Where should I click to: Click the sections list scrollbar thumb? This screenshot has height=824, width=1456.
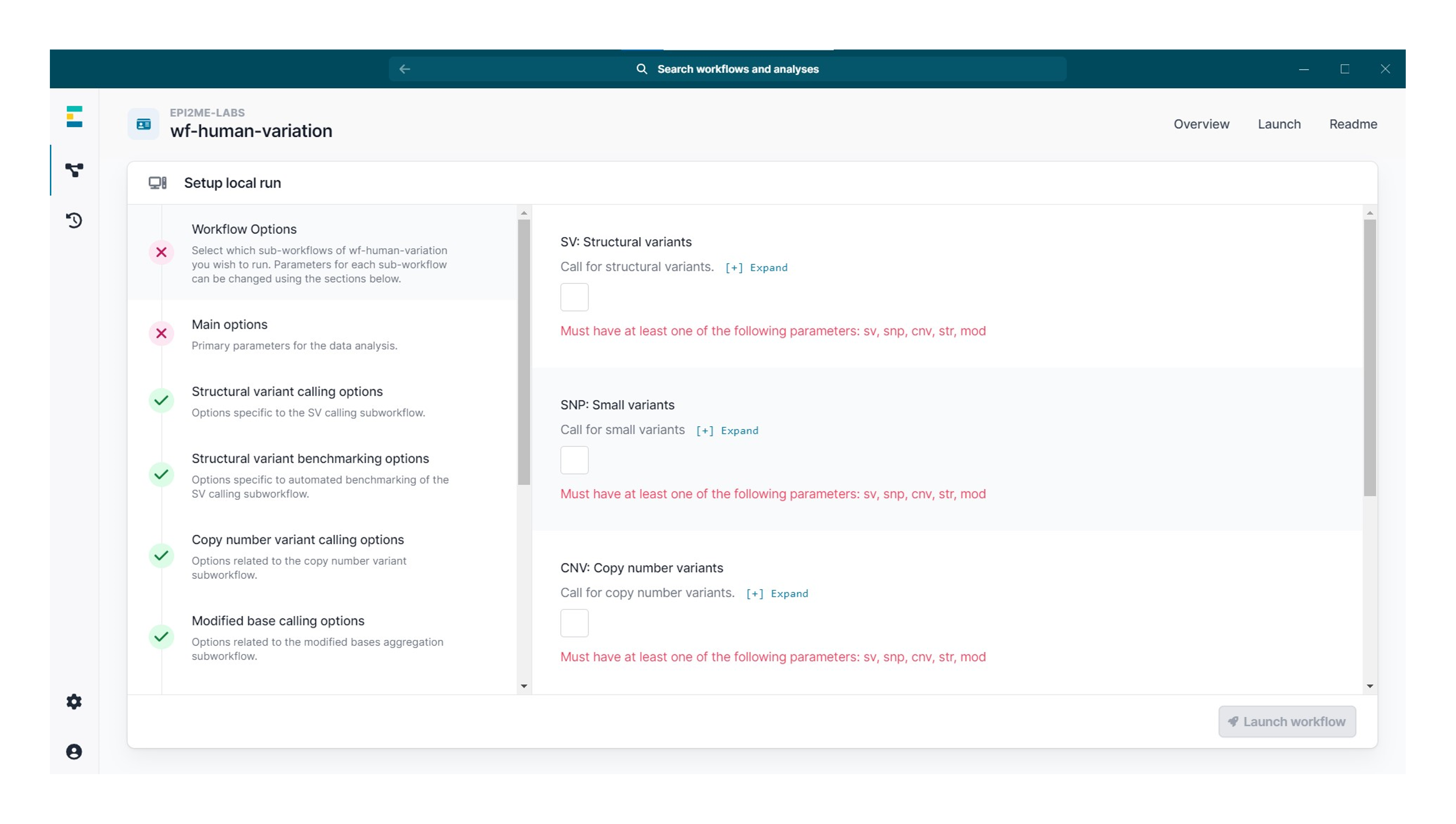[524, 352]
